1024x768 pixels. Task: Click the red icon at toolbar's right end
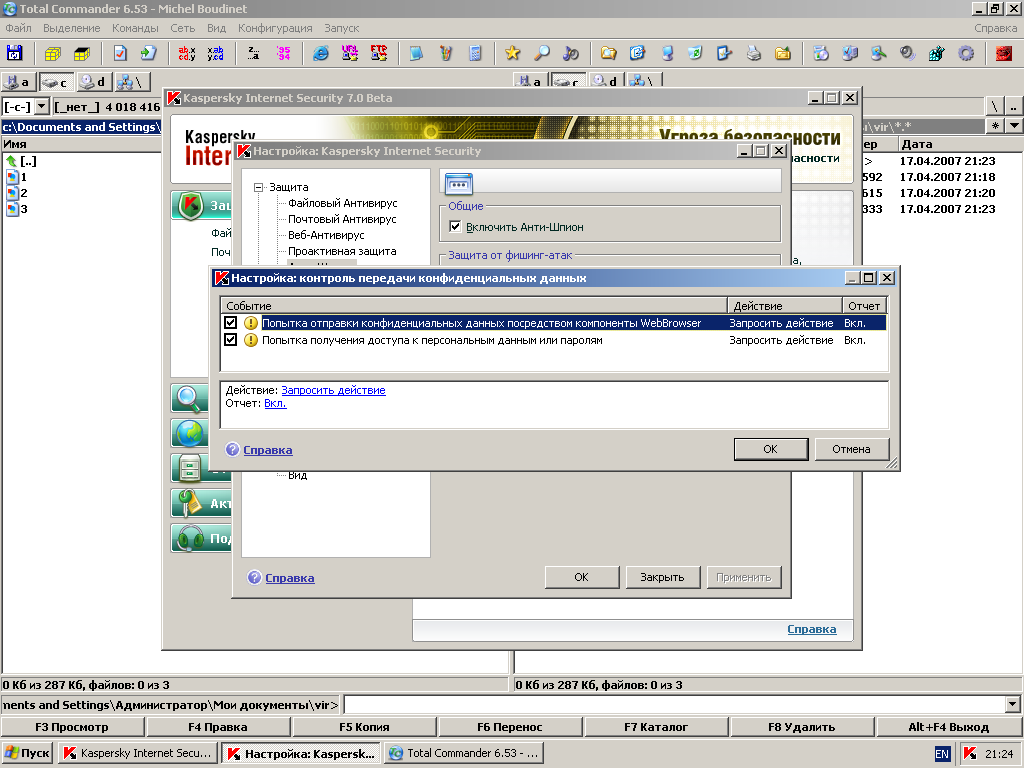pyautogui.click(x=1004, y=53)
